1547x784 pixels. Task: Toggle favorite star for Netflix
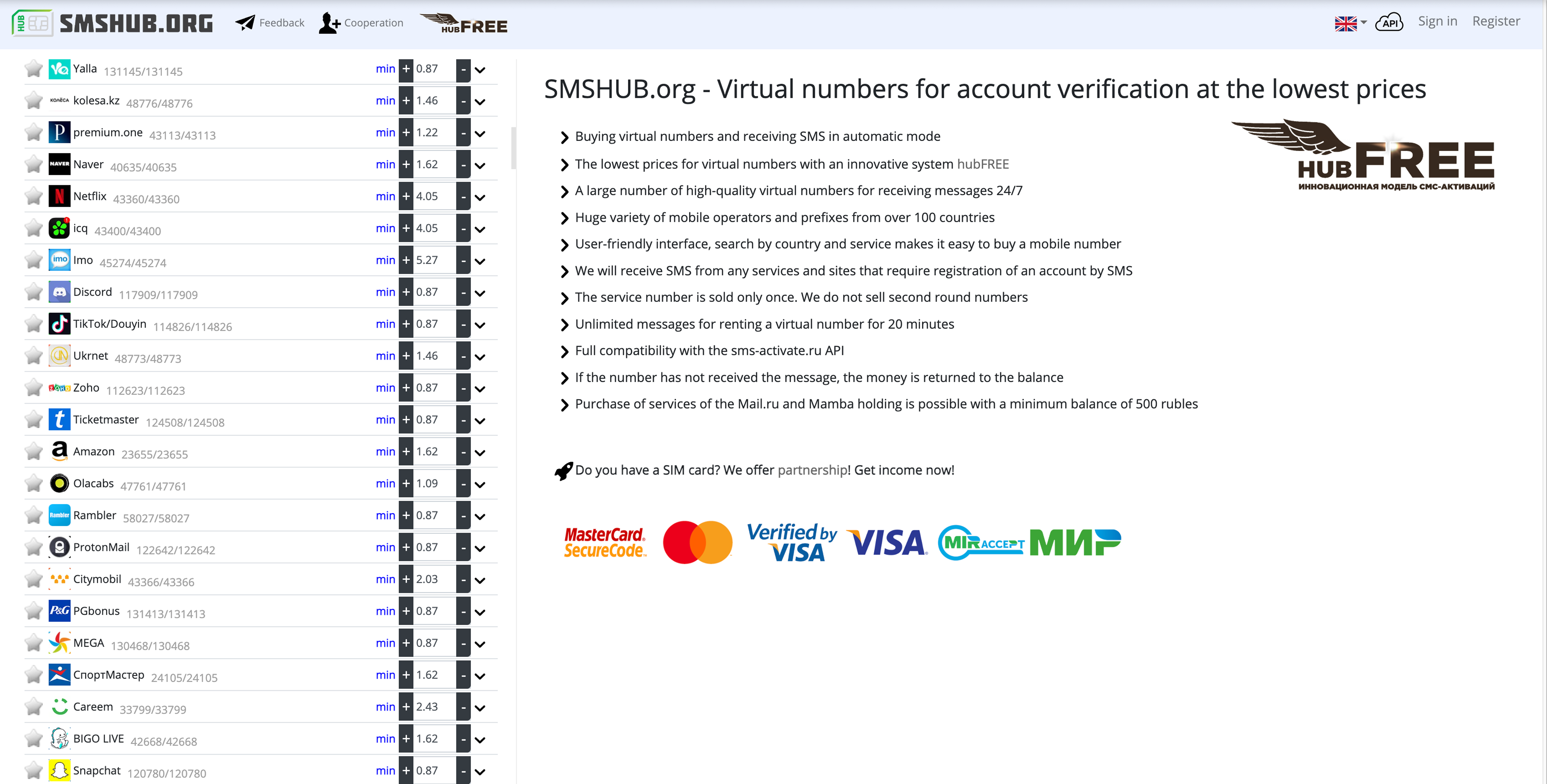click(34, 196)
